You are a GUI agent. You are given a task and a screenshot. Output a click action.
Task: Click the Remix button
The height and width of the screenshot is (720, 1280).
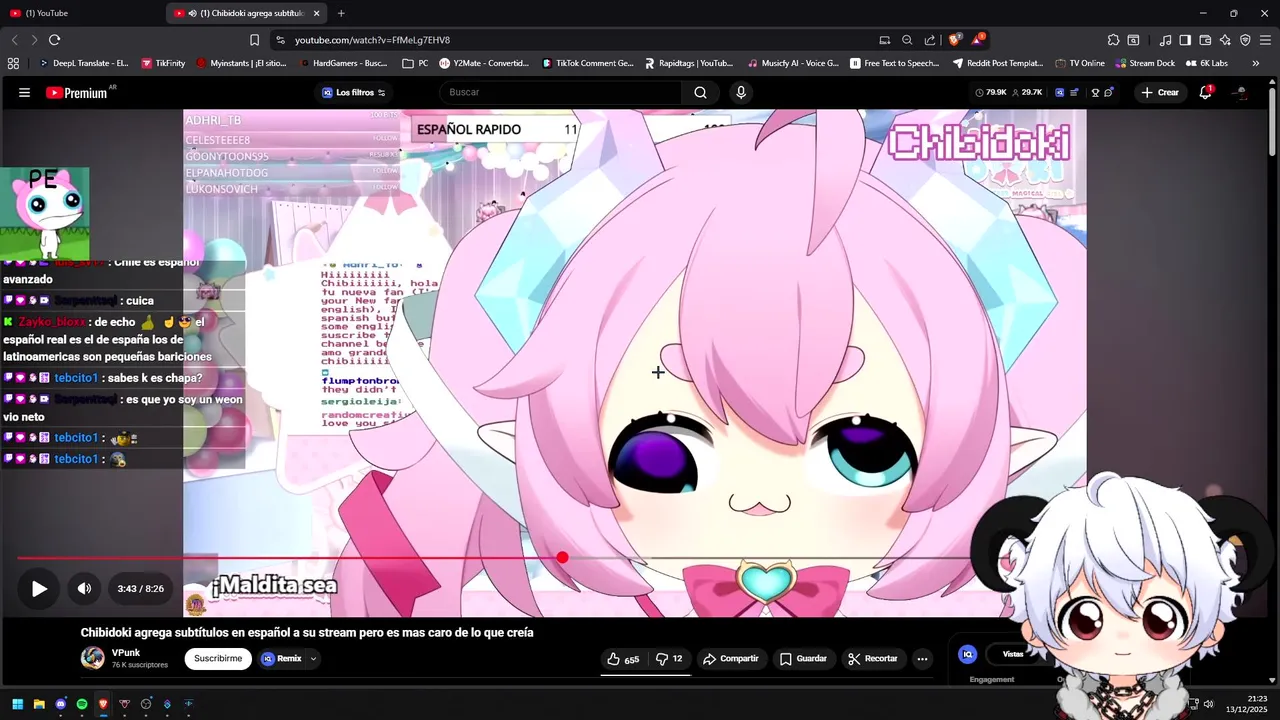click(281, 659)
